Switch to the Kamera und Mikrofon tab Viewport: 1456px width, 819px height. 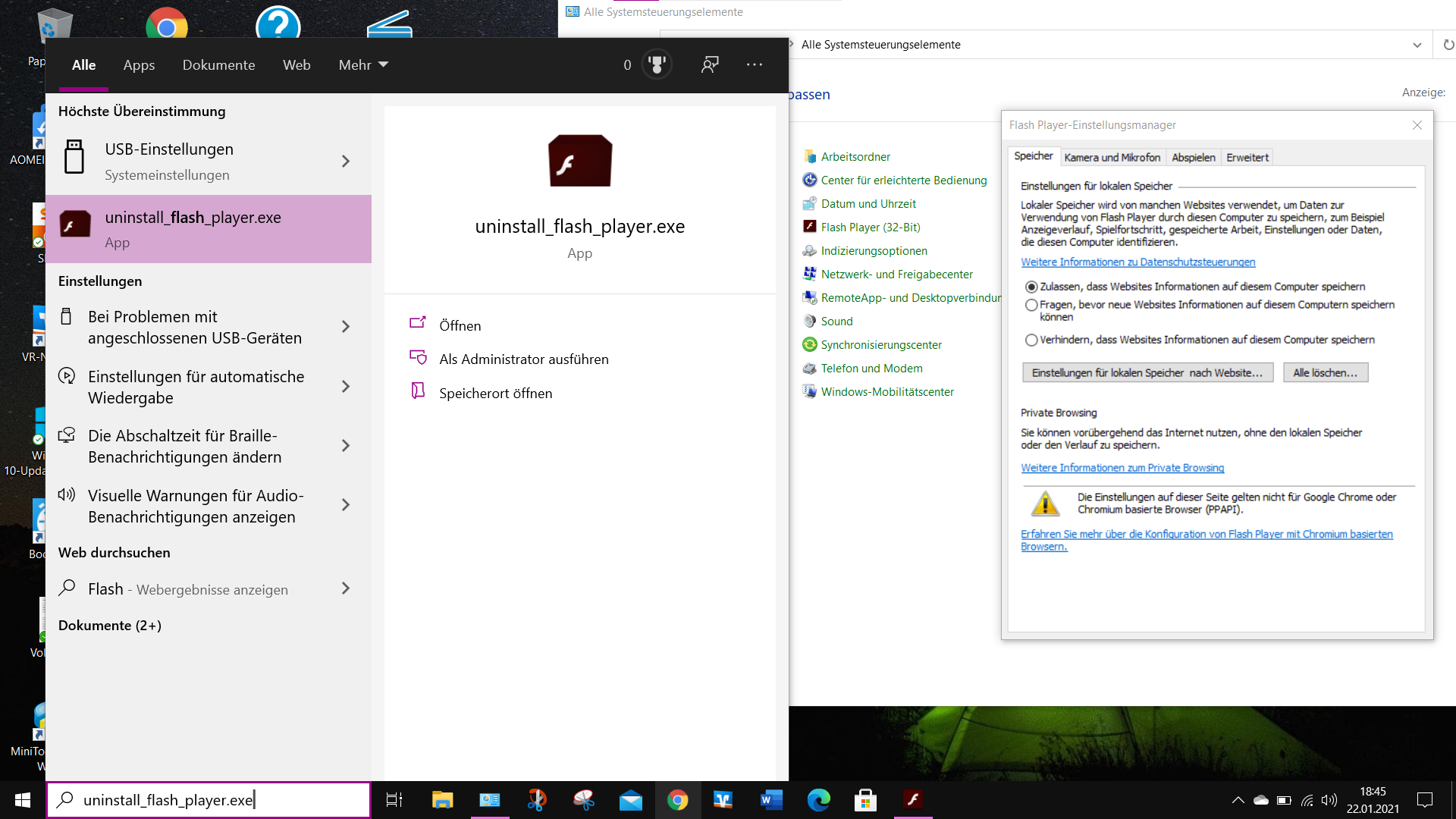(1112, 158)
